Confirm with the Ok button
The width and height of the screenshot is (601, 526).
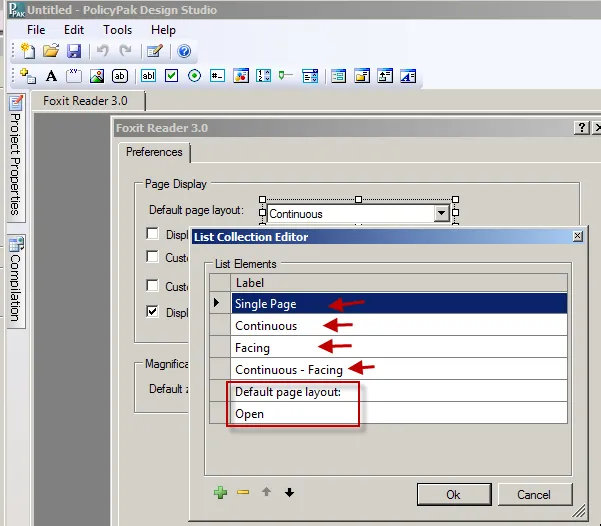point(454,495)
